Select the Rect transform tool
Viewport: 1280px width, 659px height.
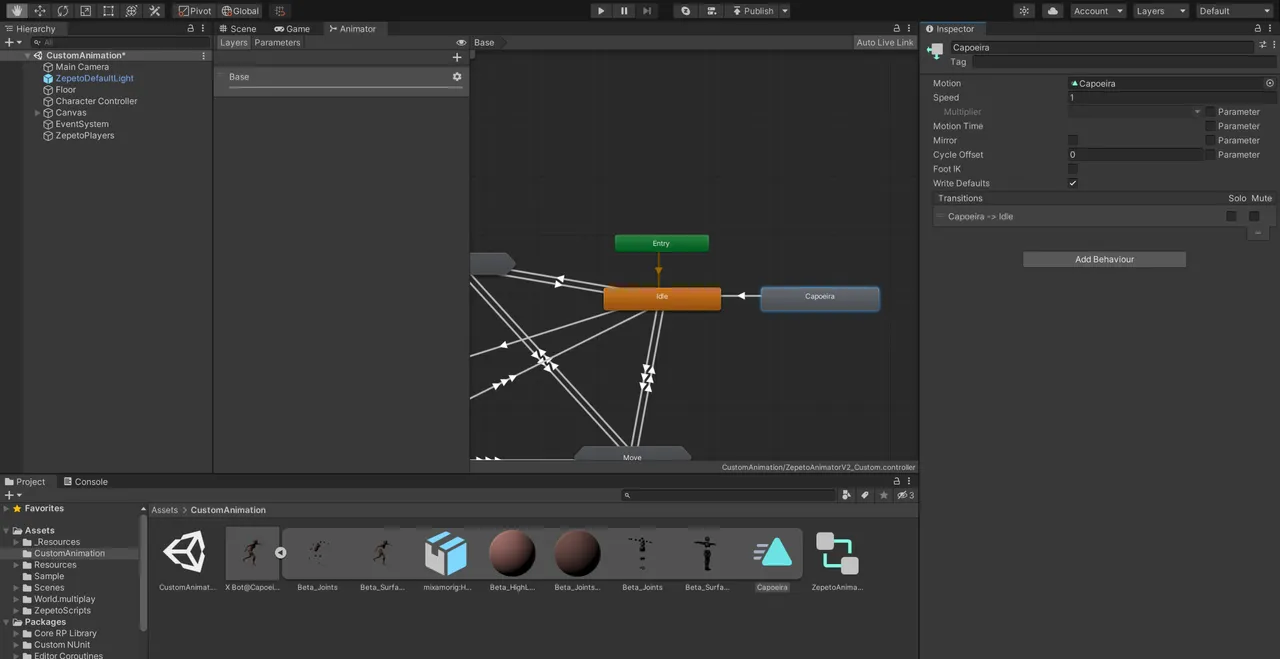click(107, 11)
